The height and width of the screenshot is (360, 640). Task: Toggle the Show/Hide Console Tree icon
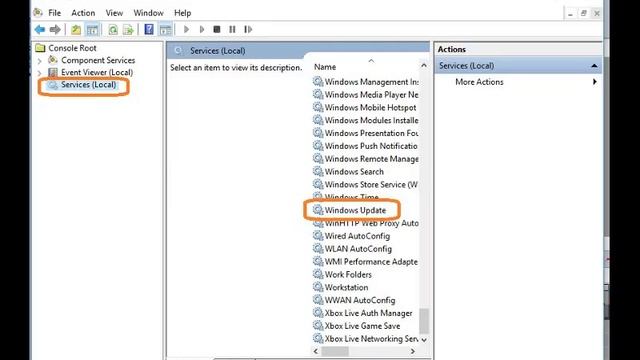pyautogui.click(x=92, y=29)
